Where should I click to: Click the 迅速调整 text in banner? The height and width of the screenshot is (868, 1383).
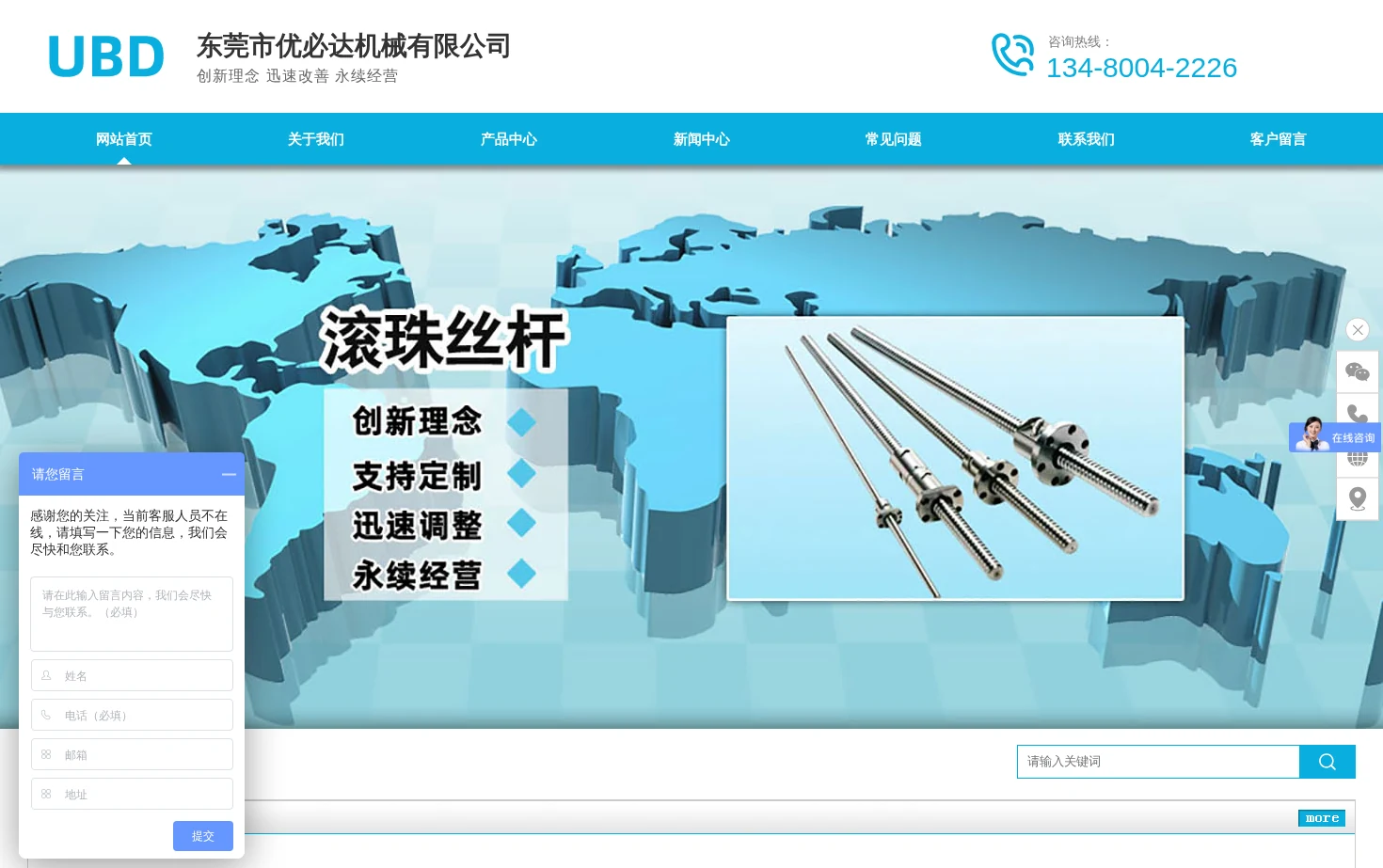pos(417,525)
